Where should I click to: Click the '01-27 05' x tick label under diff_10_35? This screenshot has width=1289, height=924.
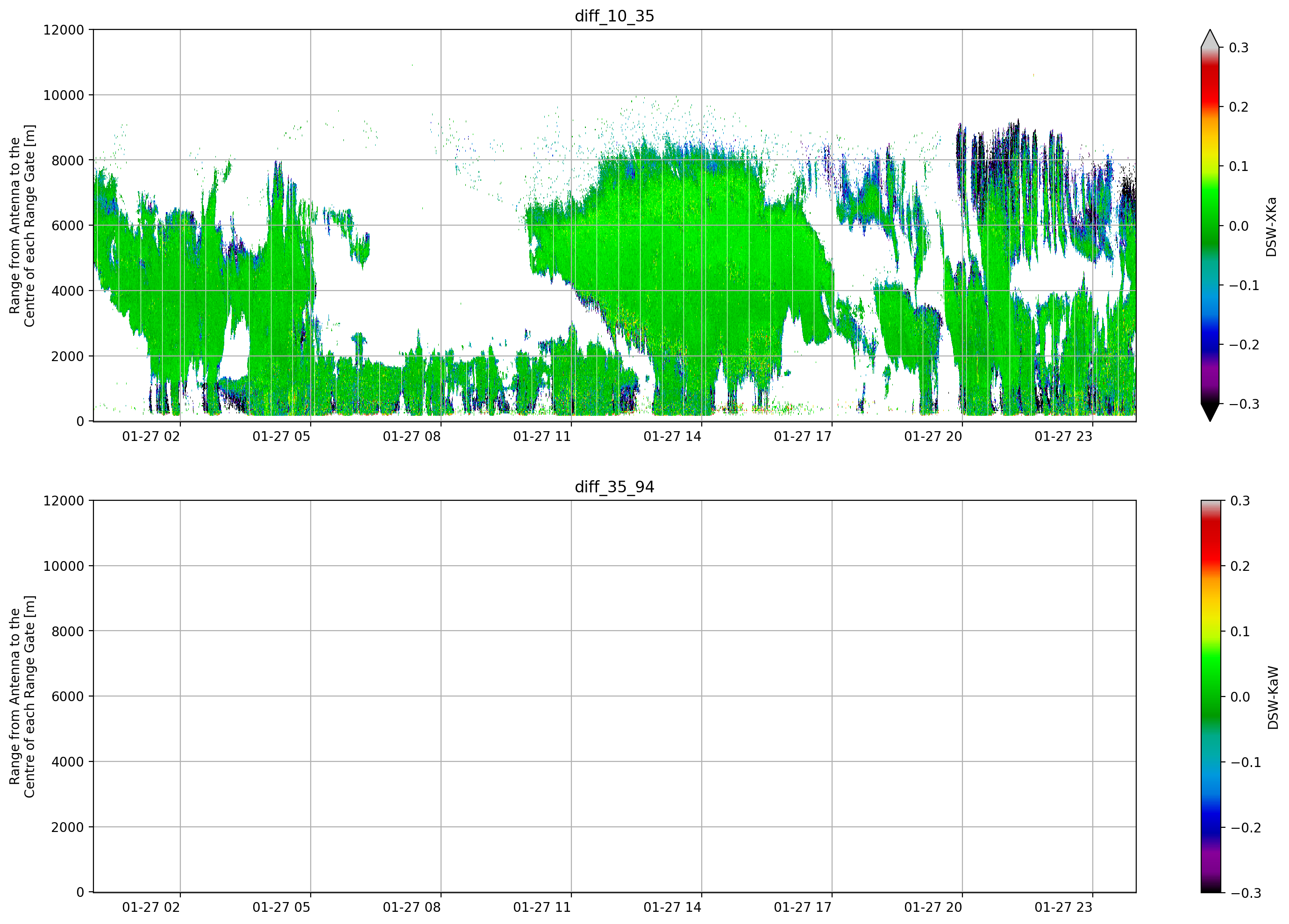click(x=281, y=436)
